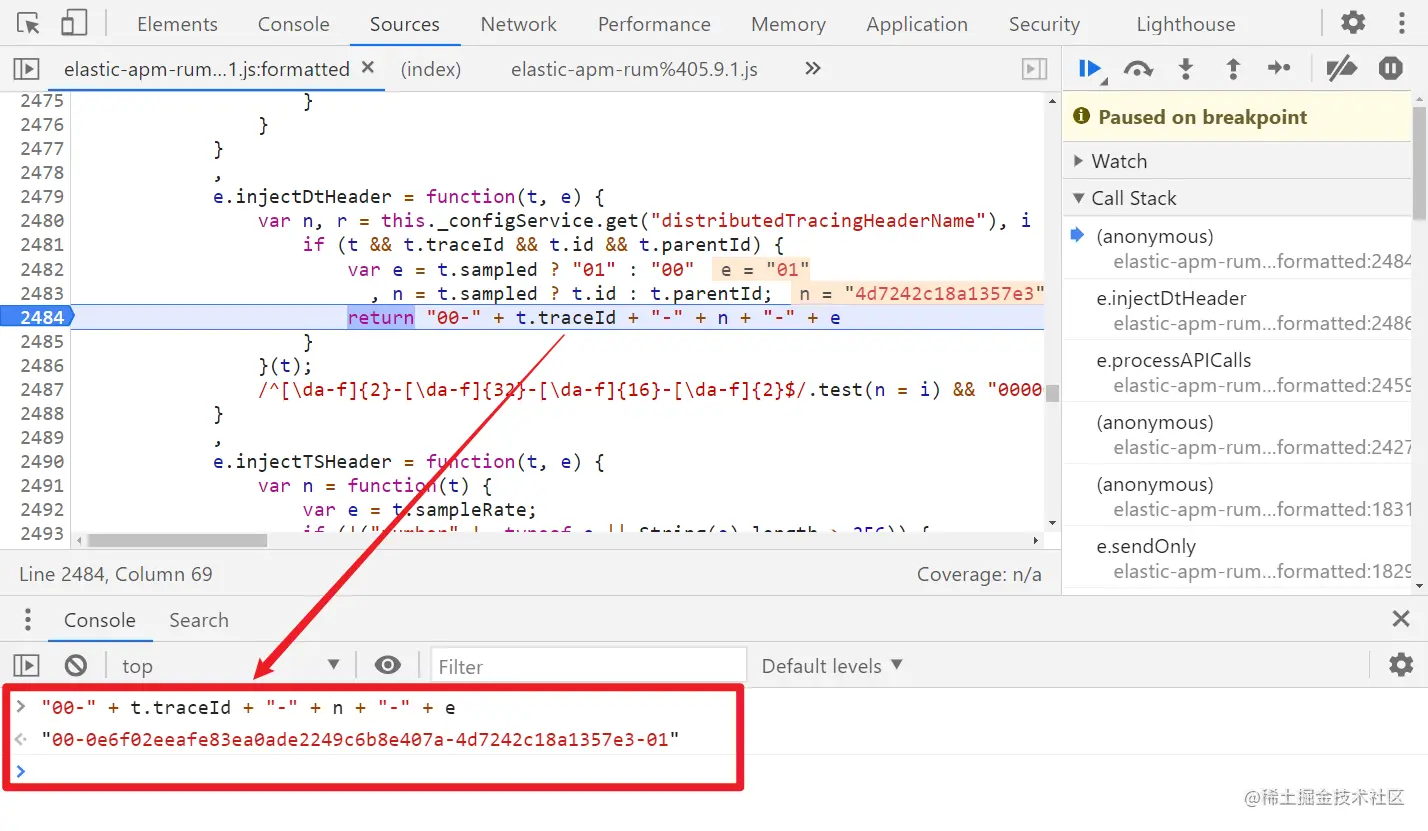1428x831 pixels.
Task: Close the elastic-apm-rum formatted tab
Action: click(368, 67)
